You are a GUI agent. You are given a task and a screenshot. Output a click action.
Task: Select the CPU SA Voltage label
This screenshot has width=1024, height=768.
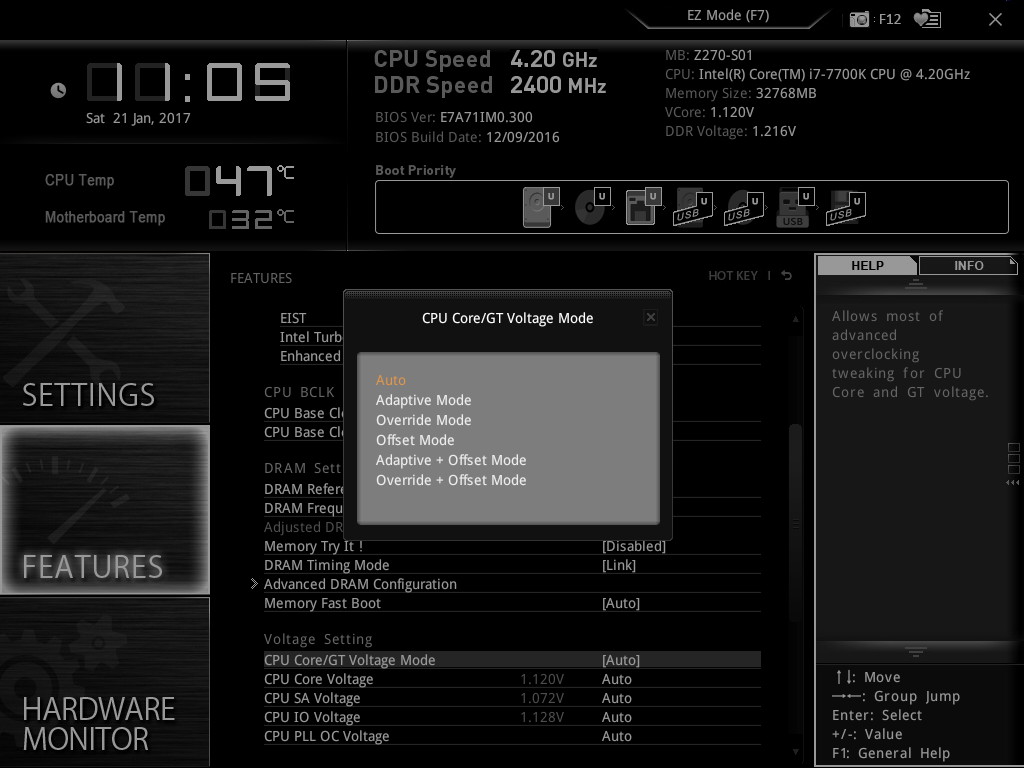coord(312,698)
